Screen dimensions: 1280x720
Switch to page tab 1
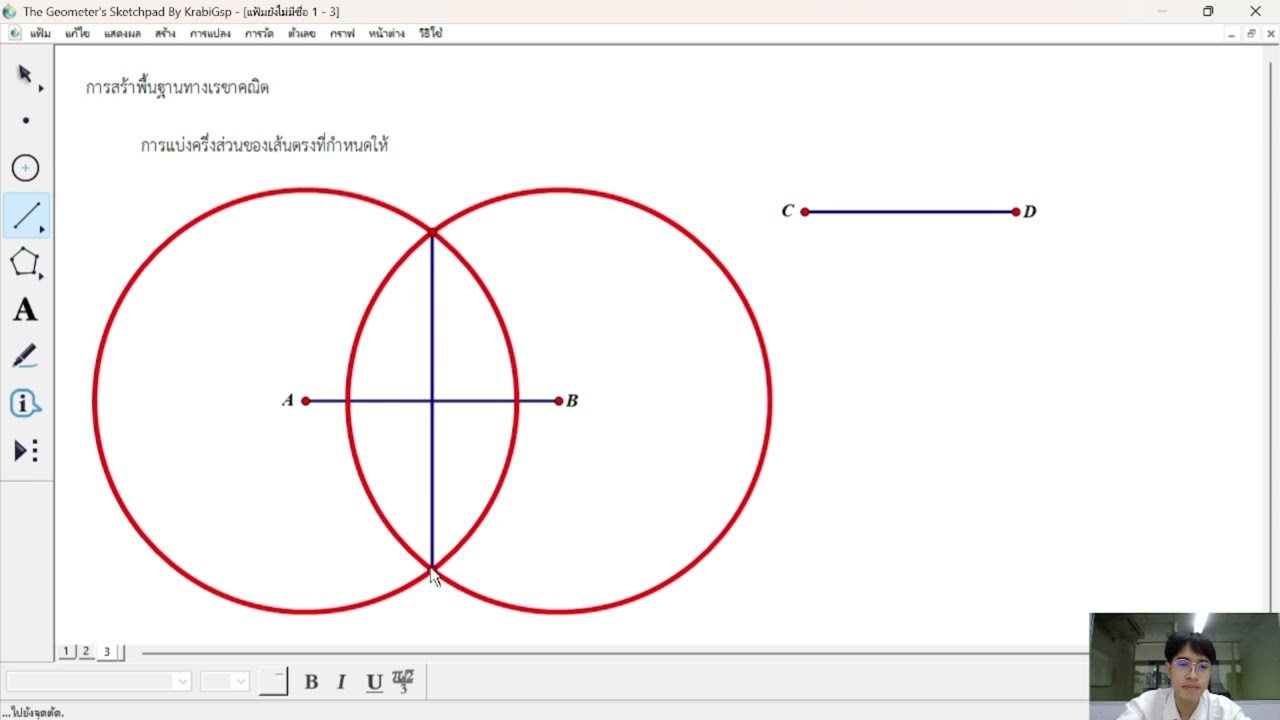pos(67,651)
